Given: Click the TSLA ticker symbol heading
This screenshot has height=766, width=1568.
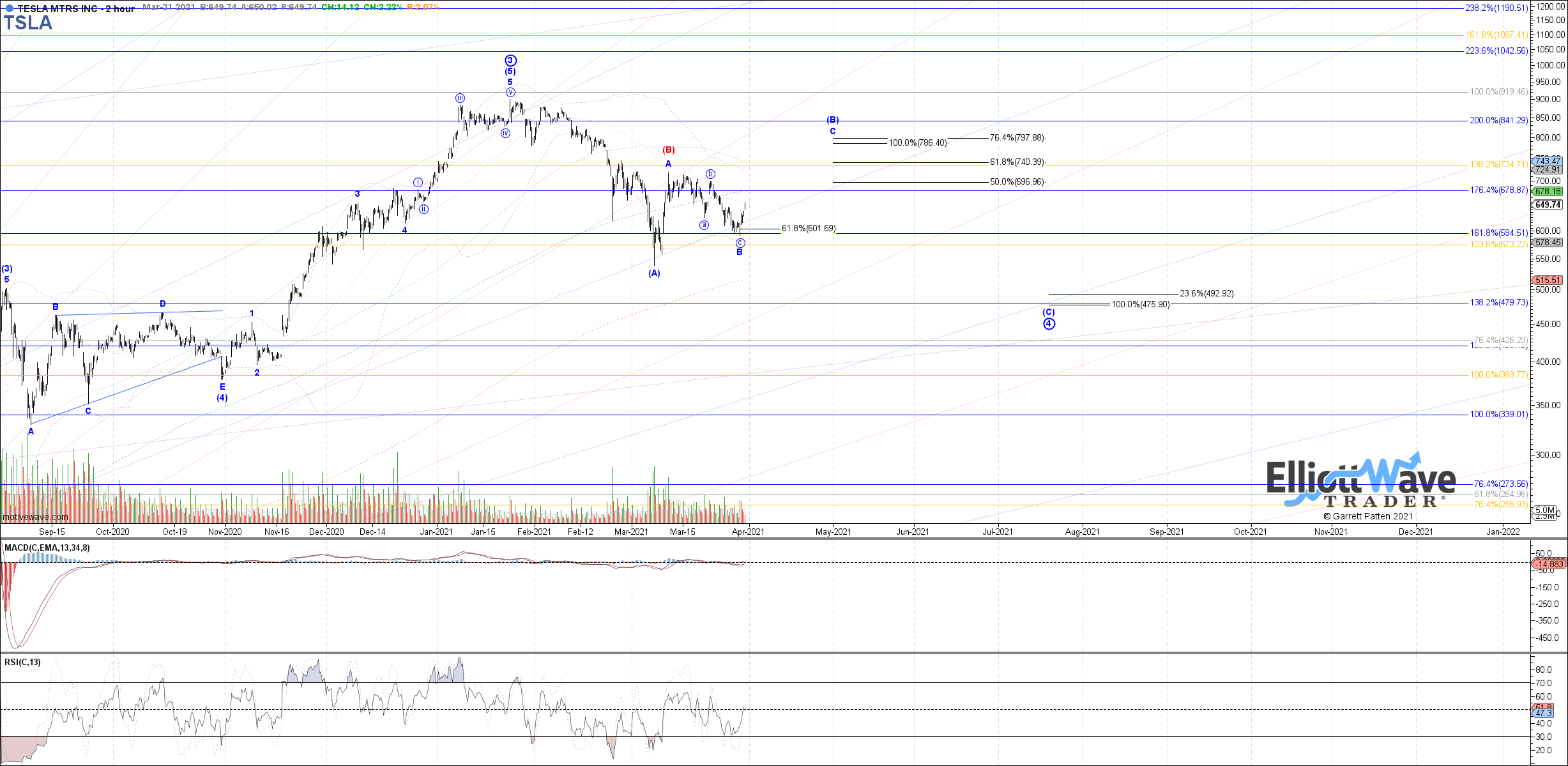Looking at the screenshot, I should pyautogui.click(x=28, y=23).
